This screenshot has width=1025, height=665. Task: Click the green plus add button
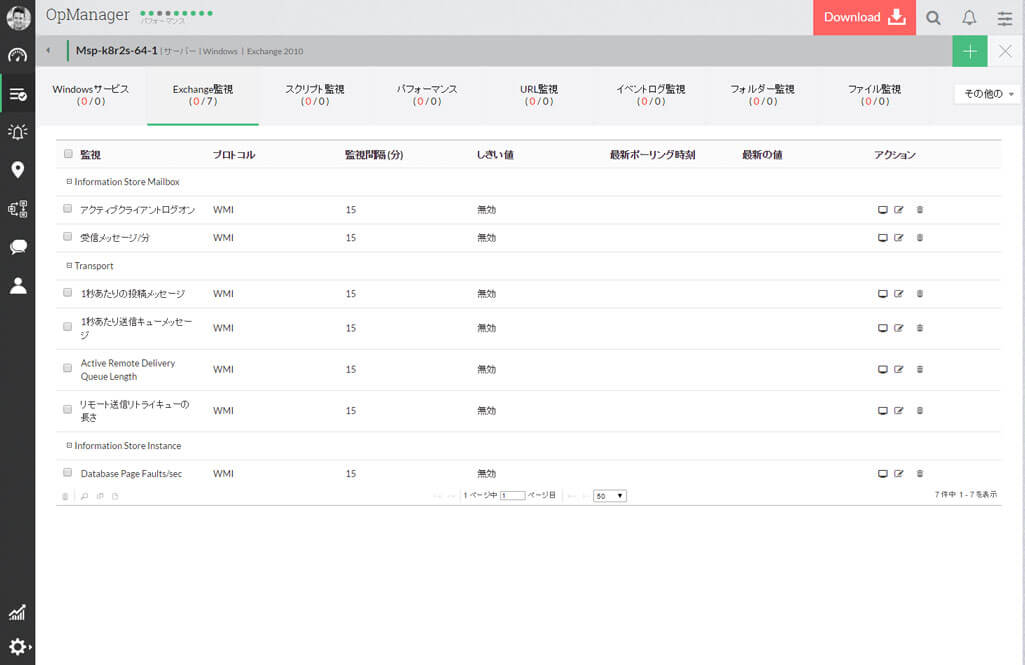pos(969,51)
